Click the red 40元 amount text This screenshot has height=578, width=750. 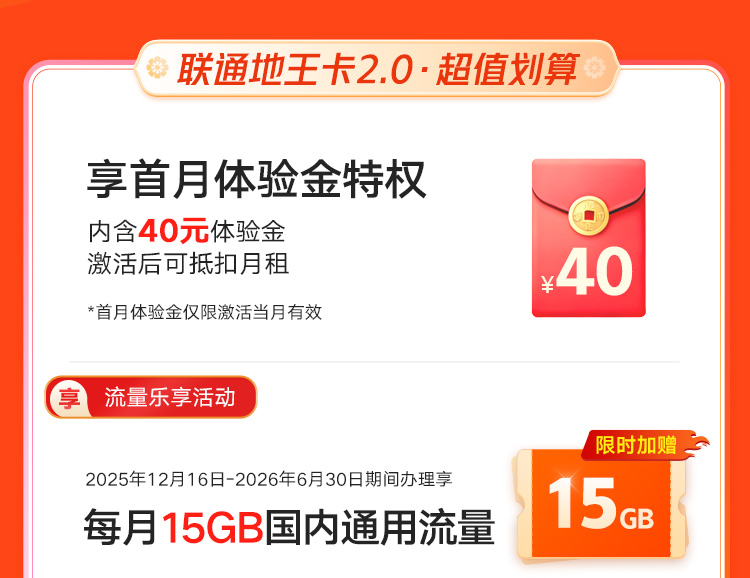click(x=174, y=231)
